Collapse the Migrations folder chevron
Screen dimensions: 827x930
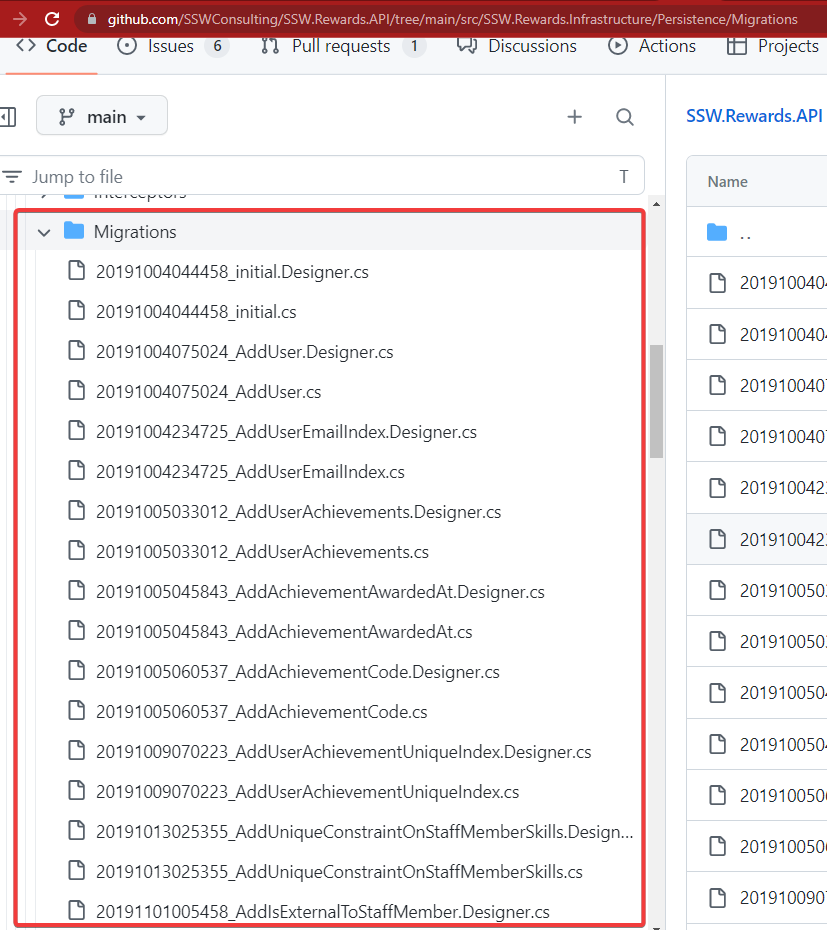43,232
